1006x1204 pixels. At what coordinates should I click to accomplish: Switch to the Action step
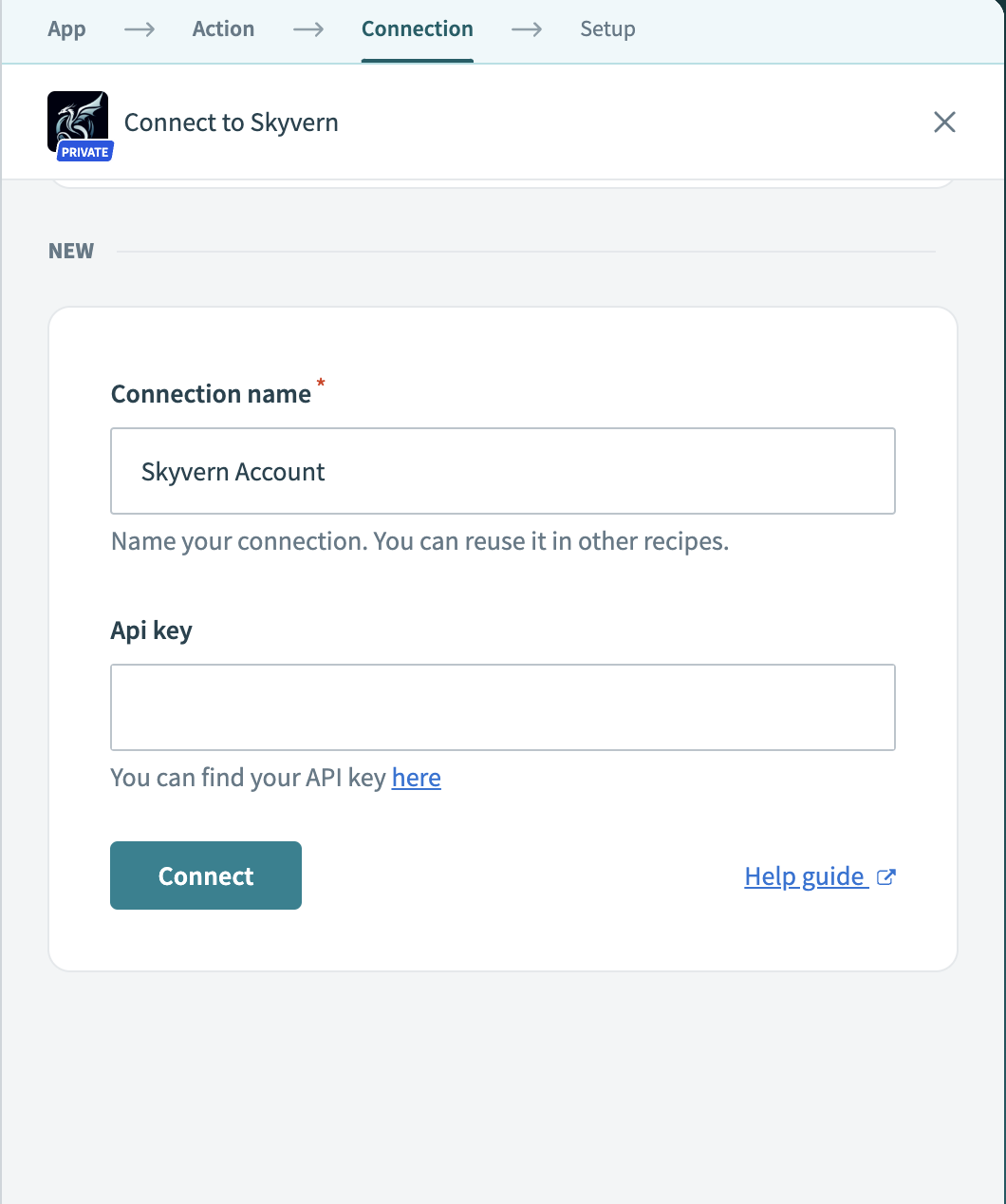point(223,29)
